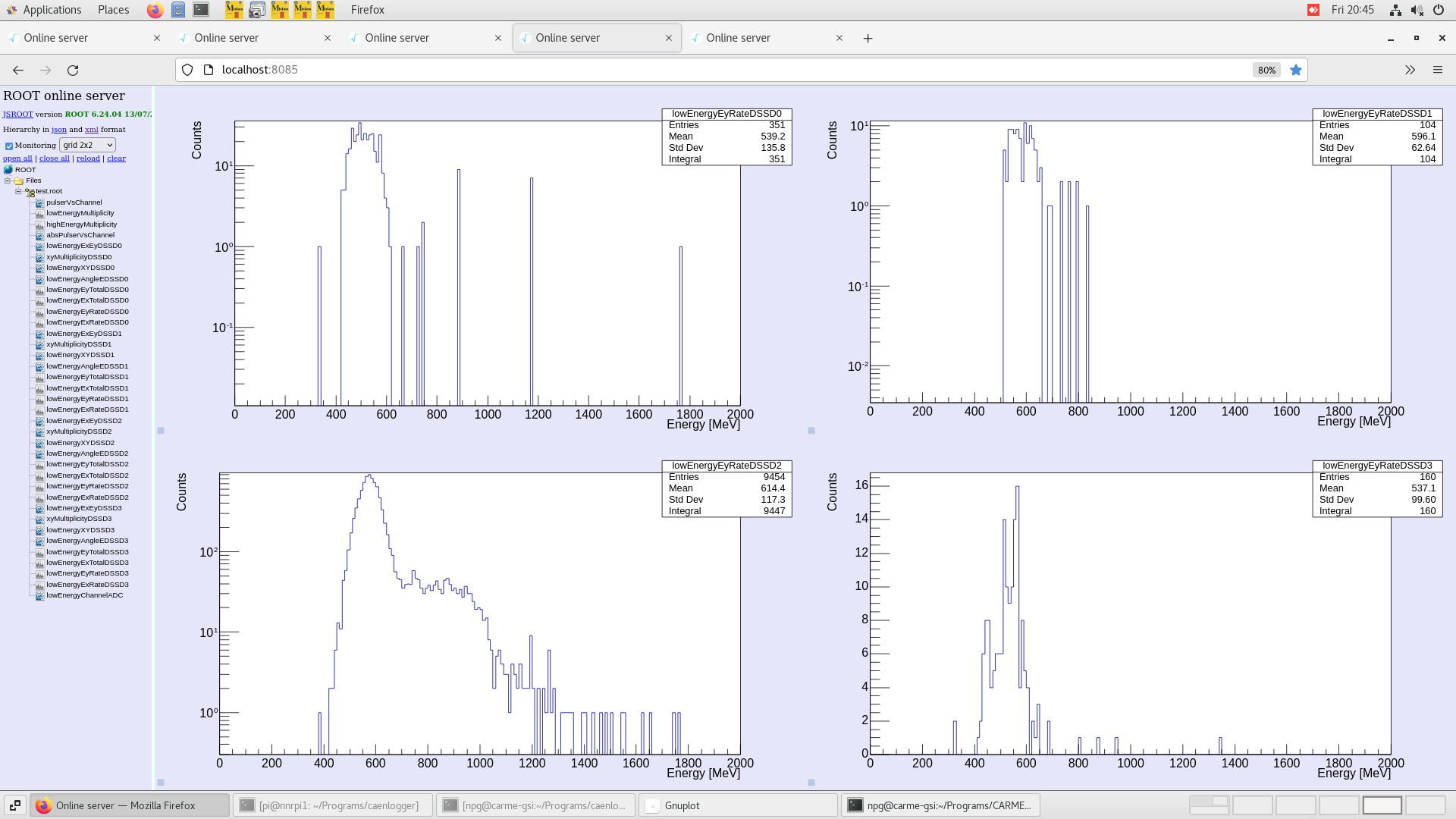Click the JSROOT link
The image size is (1456, 819).
tap(17, 115)
